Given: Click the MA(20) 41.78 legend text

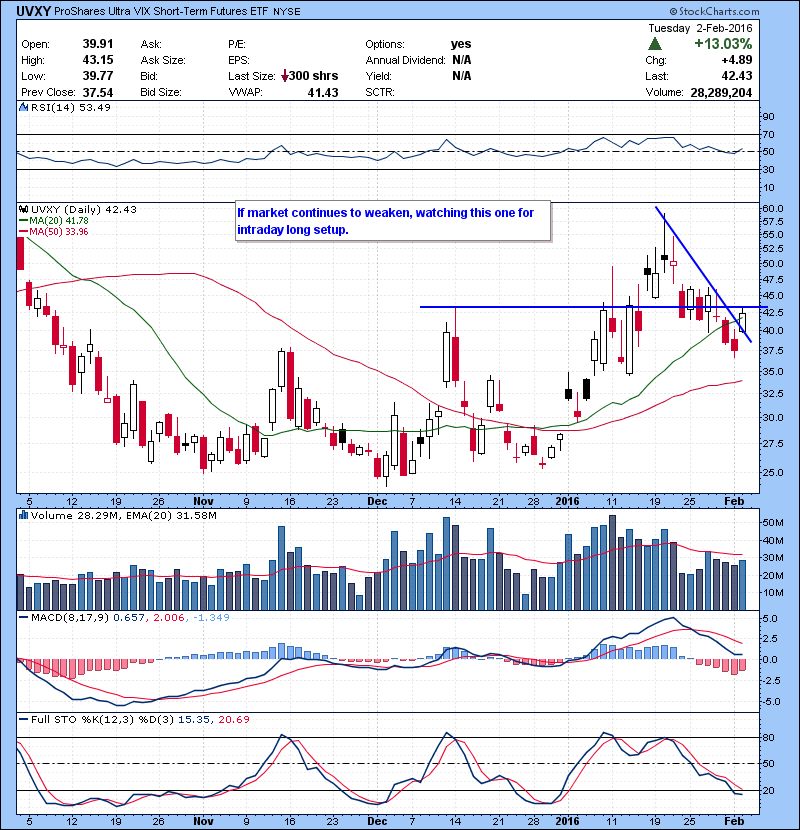Looking at the screenshot, I should coord(59,221).
